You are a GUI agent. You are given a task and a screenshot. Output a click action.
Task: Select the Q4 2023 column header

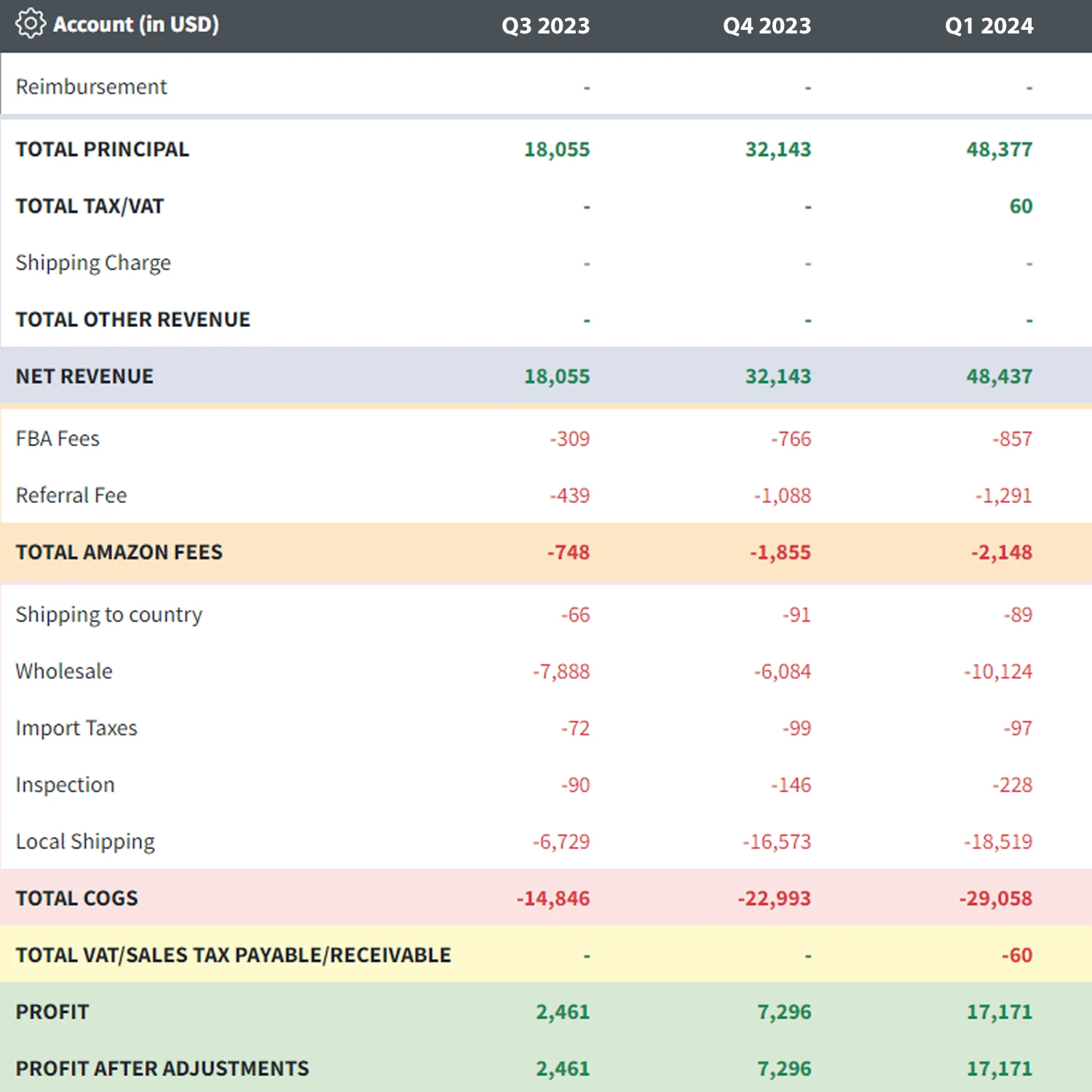point(767,25)
